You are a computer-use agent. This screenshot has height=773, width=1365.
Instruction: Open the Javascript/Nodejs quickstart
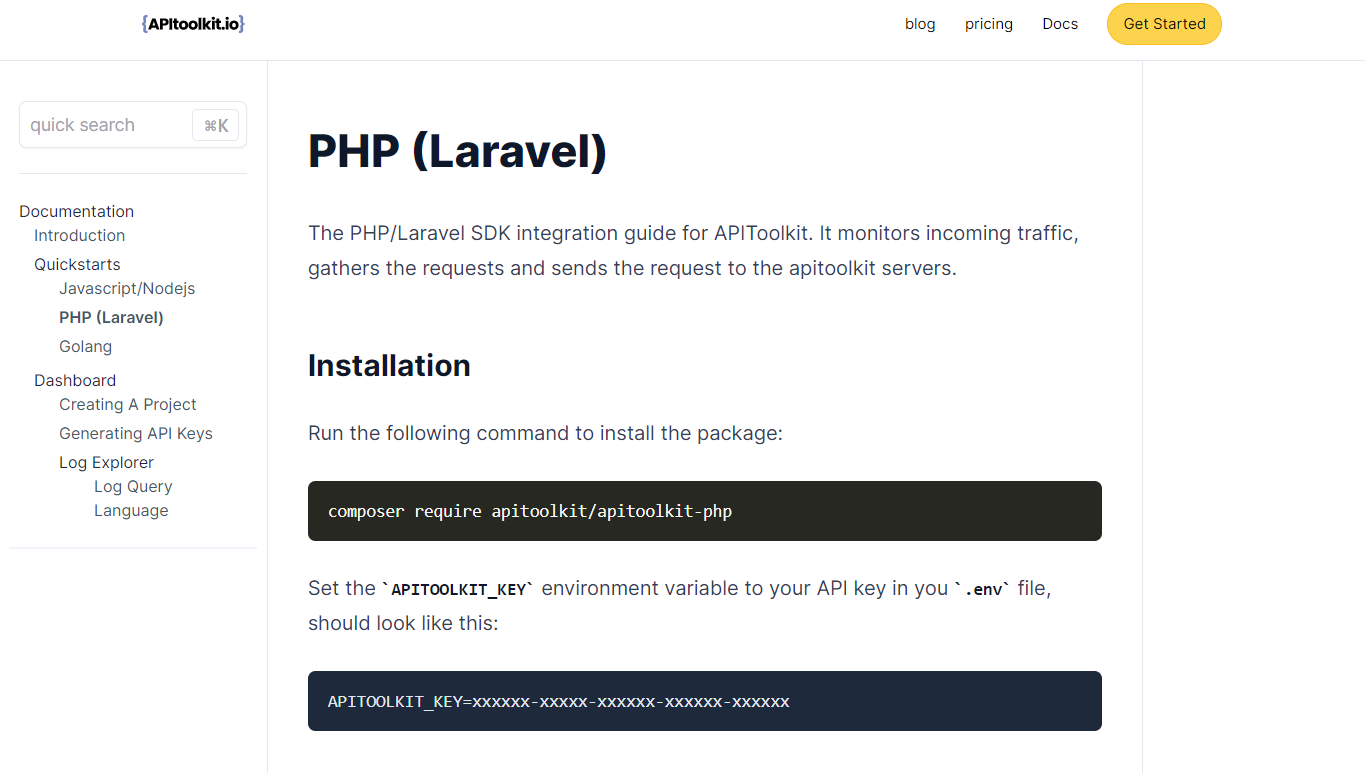tap(127, 288)
